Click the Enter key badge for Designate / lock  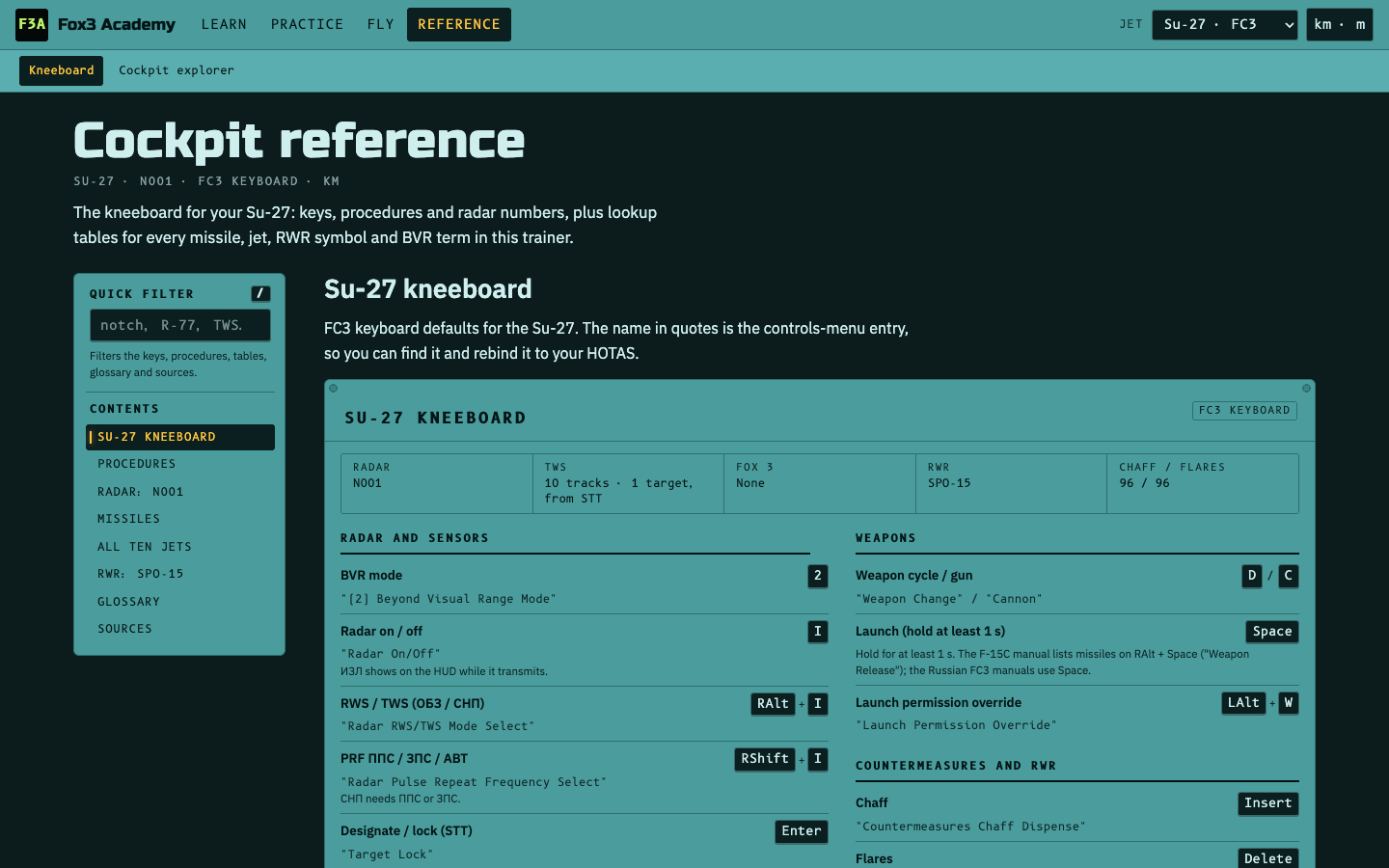[802, 831]
